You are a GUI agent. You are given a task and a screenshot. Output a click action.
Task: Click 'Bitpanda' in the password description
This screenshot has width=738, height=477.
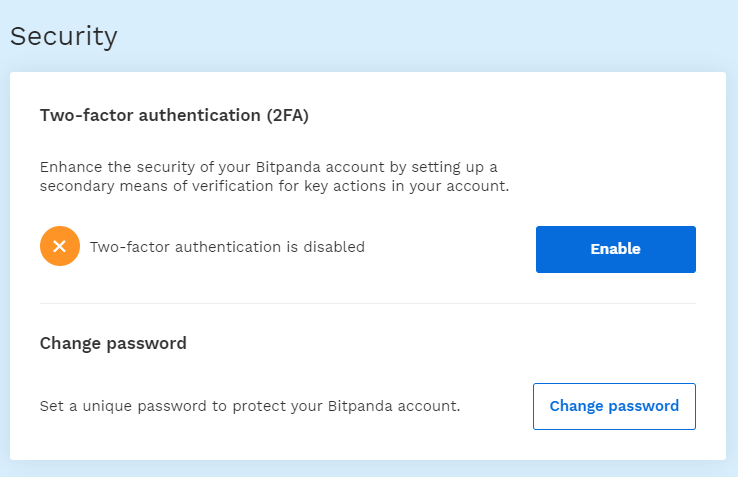[x=360, y=406]
